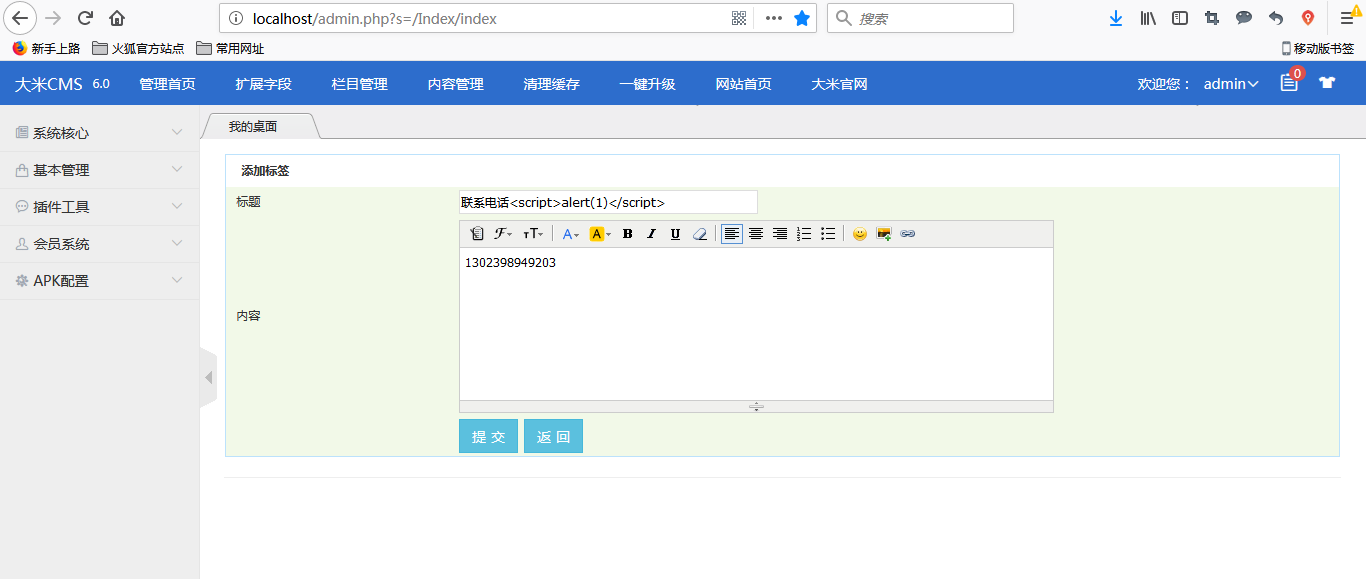1366x579 pixels.
Task: Open the emoticon smiley picker
Action: point(860,234)
